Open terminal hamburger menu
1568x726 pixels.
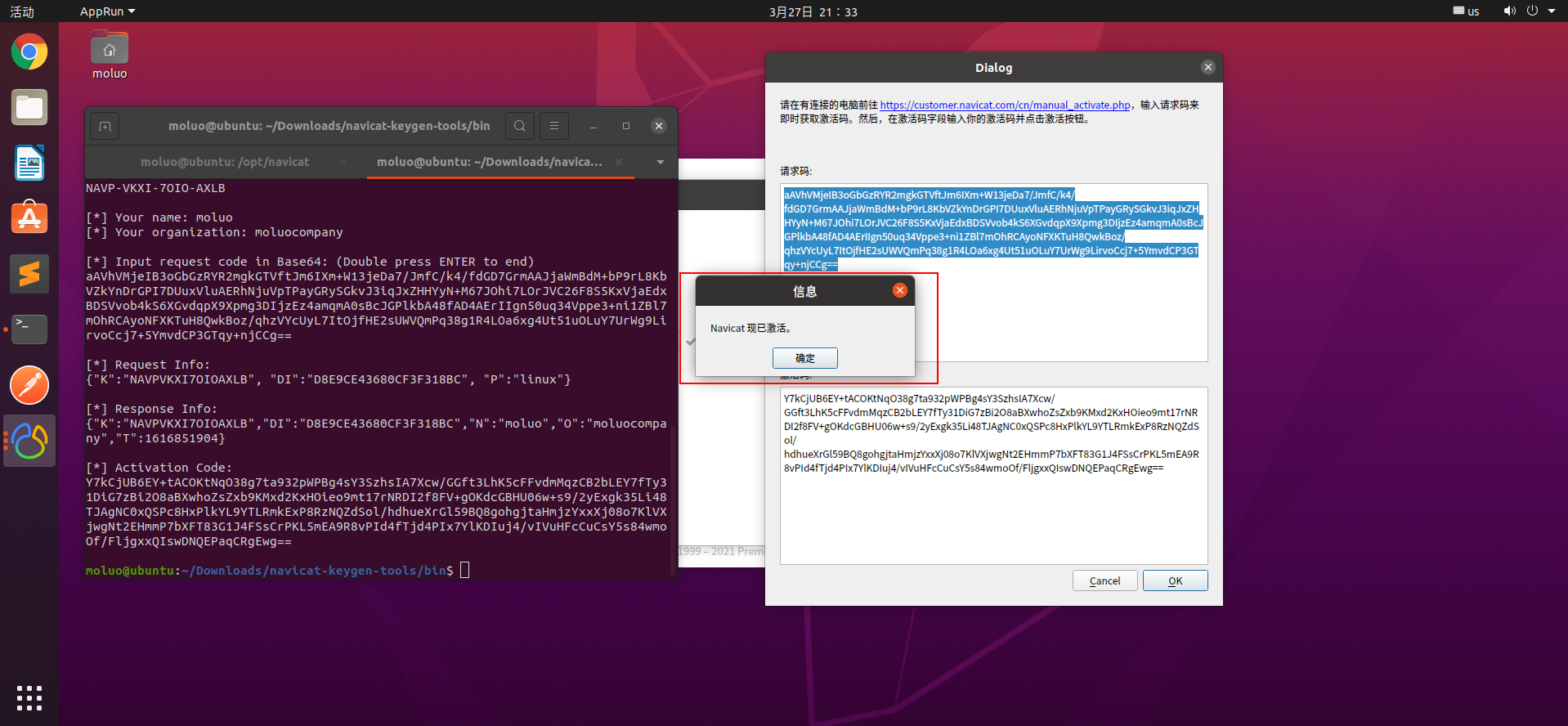pyautogui.click(x=554, y=126)
